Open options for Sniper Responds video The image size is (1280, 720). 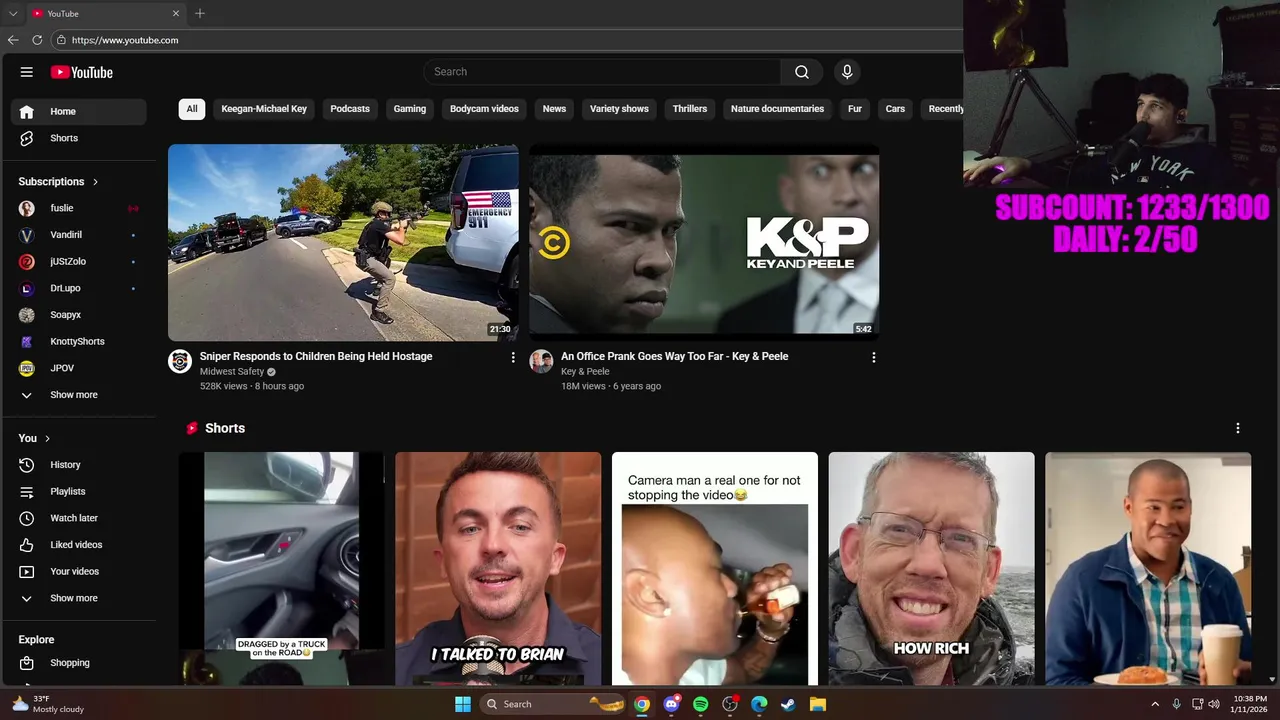pyautogui.click(x=513, y=357)
